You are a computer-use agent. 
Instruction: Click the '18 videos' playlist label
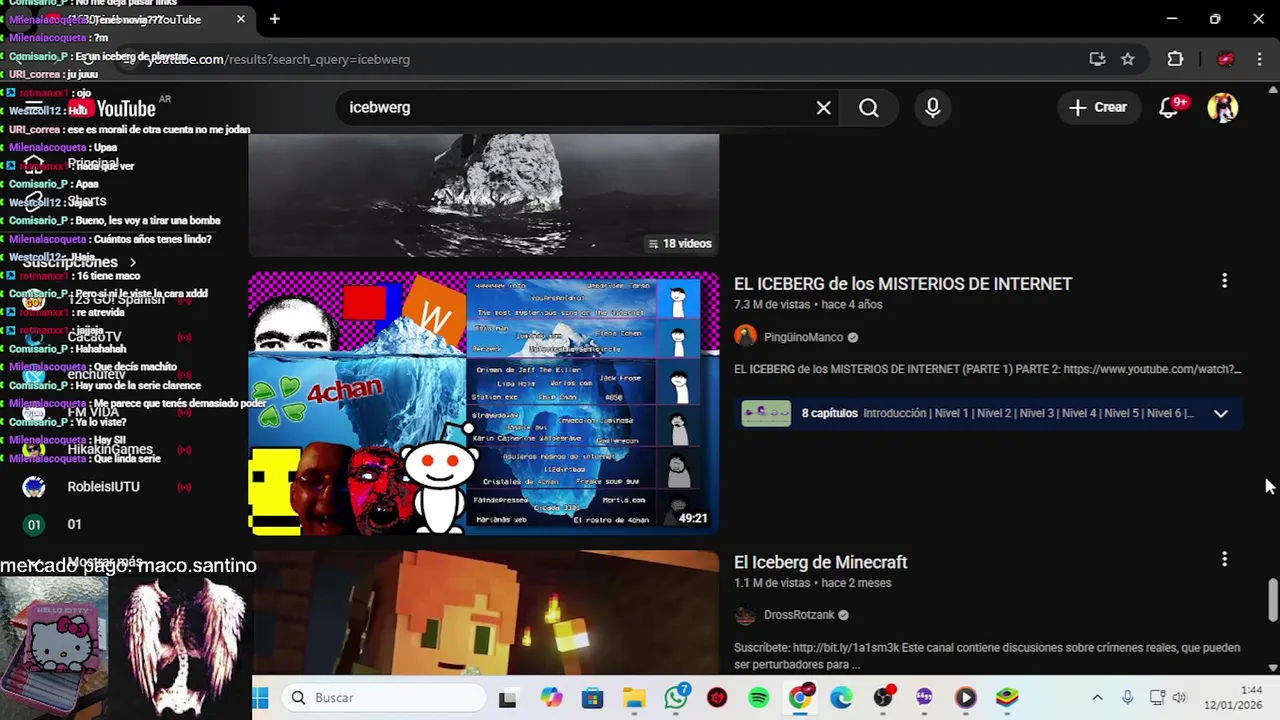(x=680, y=244)
